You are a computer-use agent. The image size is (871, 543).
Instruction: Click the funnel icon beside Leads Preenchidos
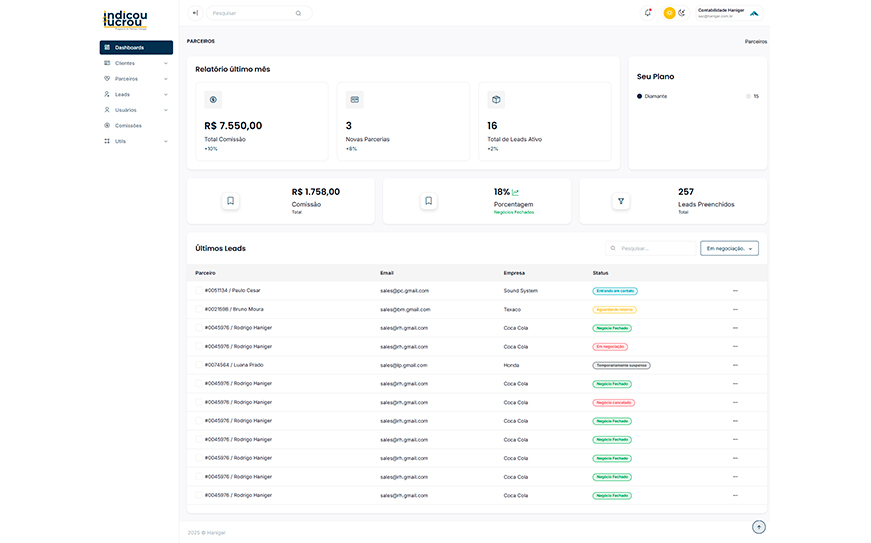[621, 201]
